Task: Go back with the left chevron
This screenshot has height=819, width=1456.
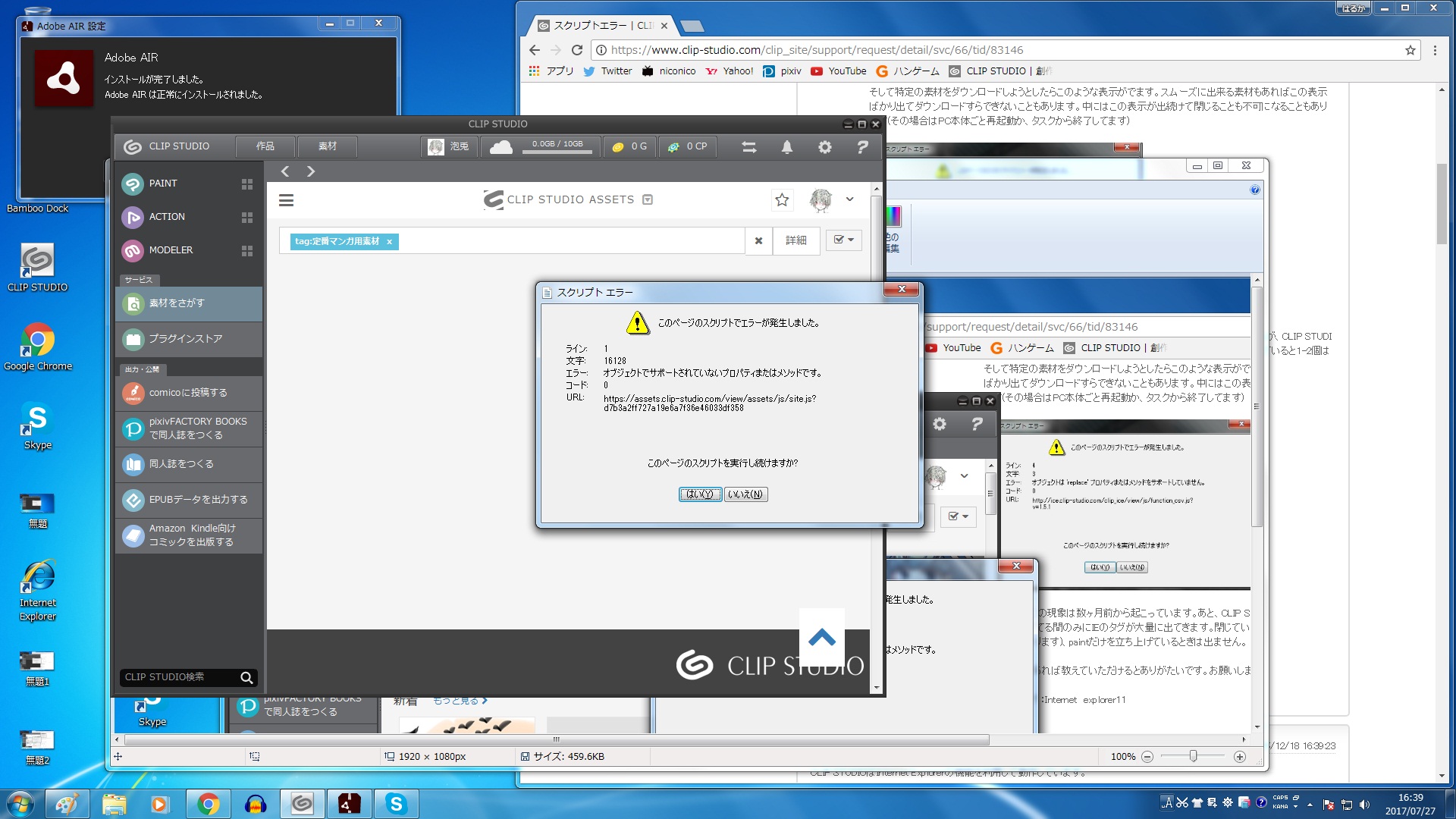Action: coord(285,171)
